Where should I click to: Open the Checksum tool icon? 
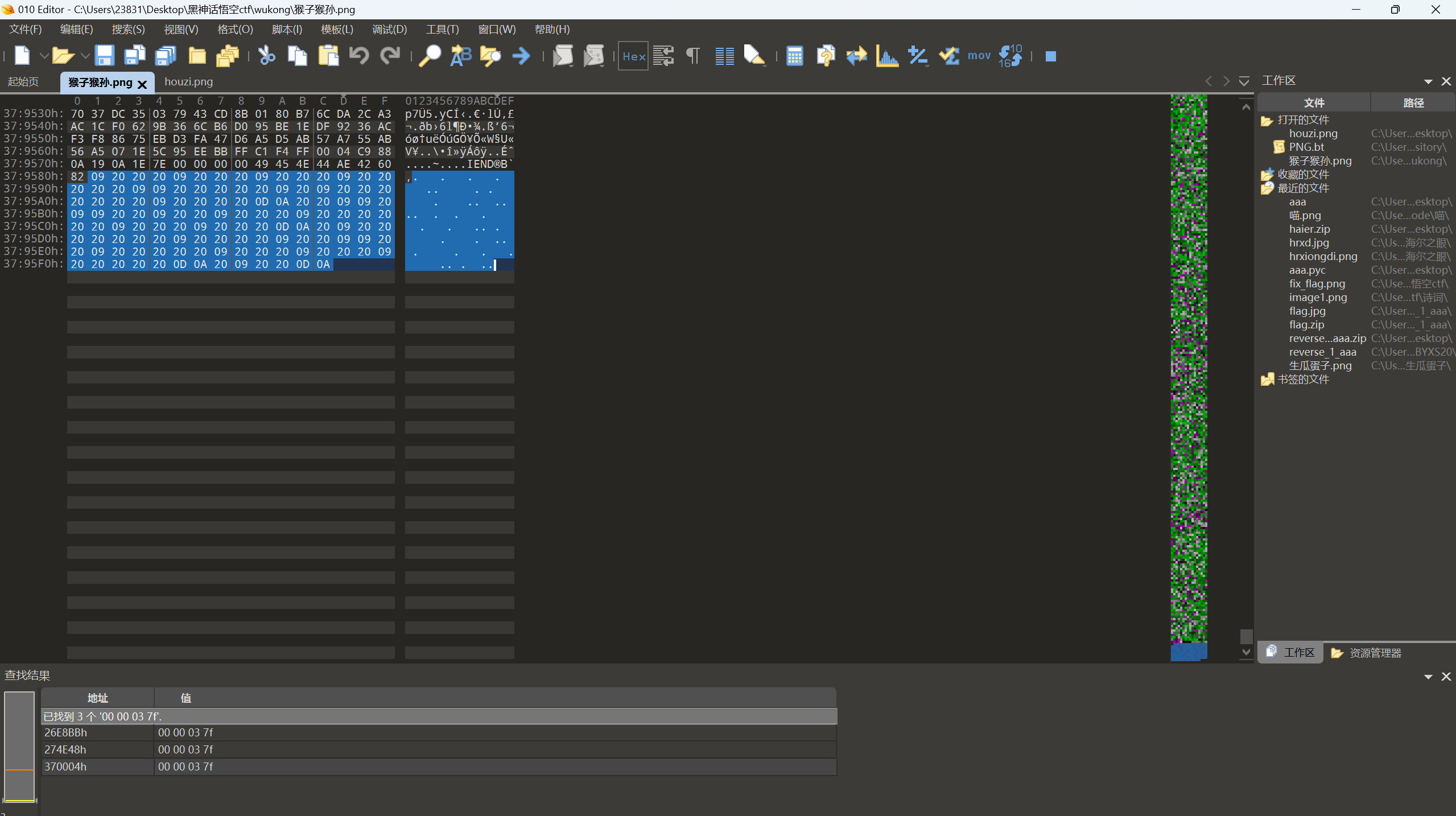(949, 56)
